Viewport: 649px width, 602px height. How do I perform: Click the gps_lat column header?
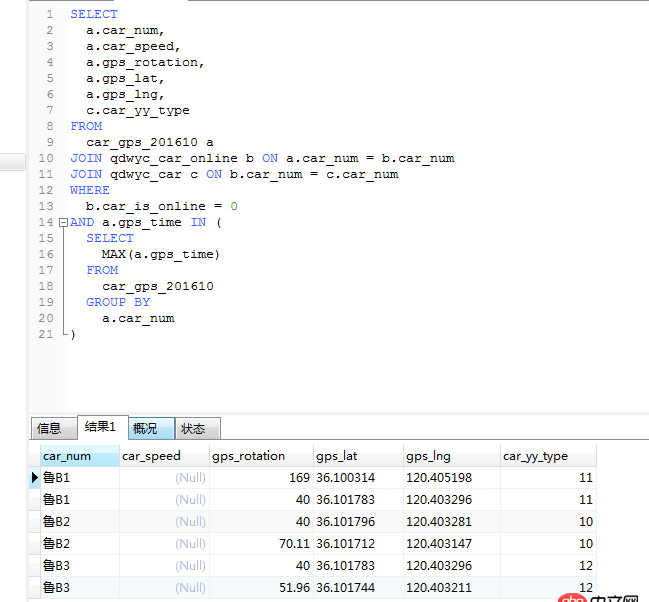pyautogui.click(x=358, y=456)
